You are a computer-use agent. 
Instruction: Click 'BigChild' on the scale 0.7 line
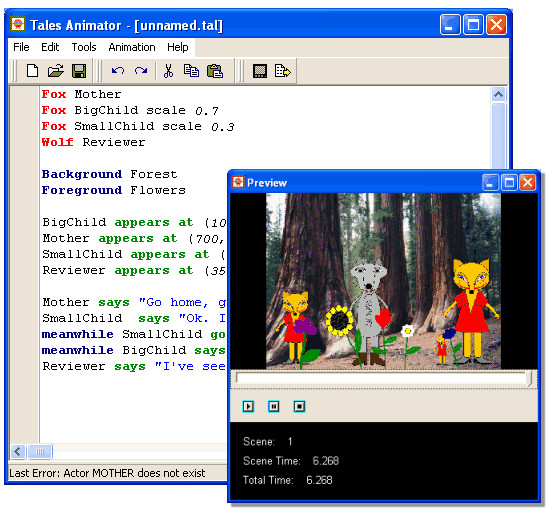pos(106,110)
